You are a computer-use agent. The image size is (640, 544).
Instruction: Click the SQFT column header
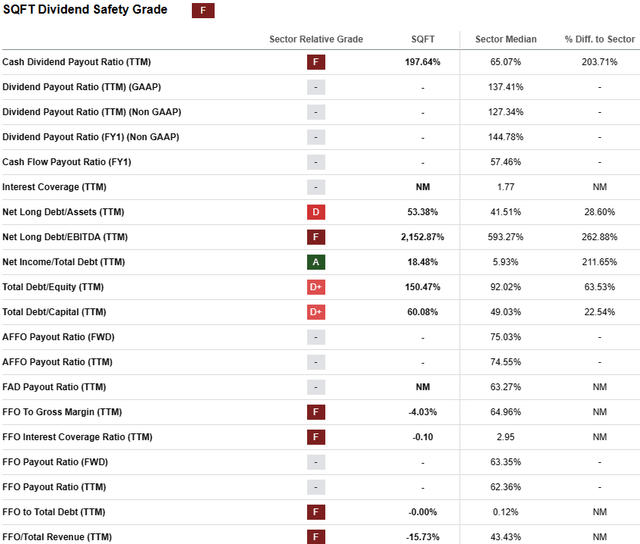click(423, 39)
